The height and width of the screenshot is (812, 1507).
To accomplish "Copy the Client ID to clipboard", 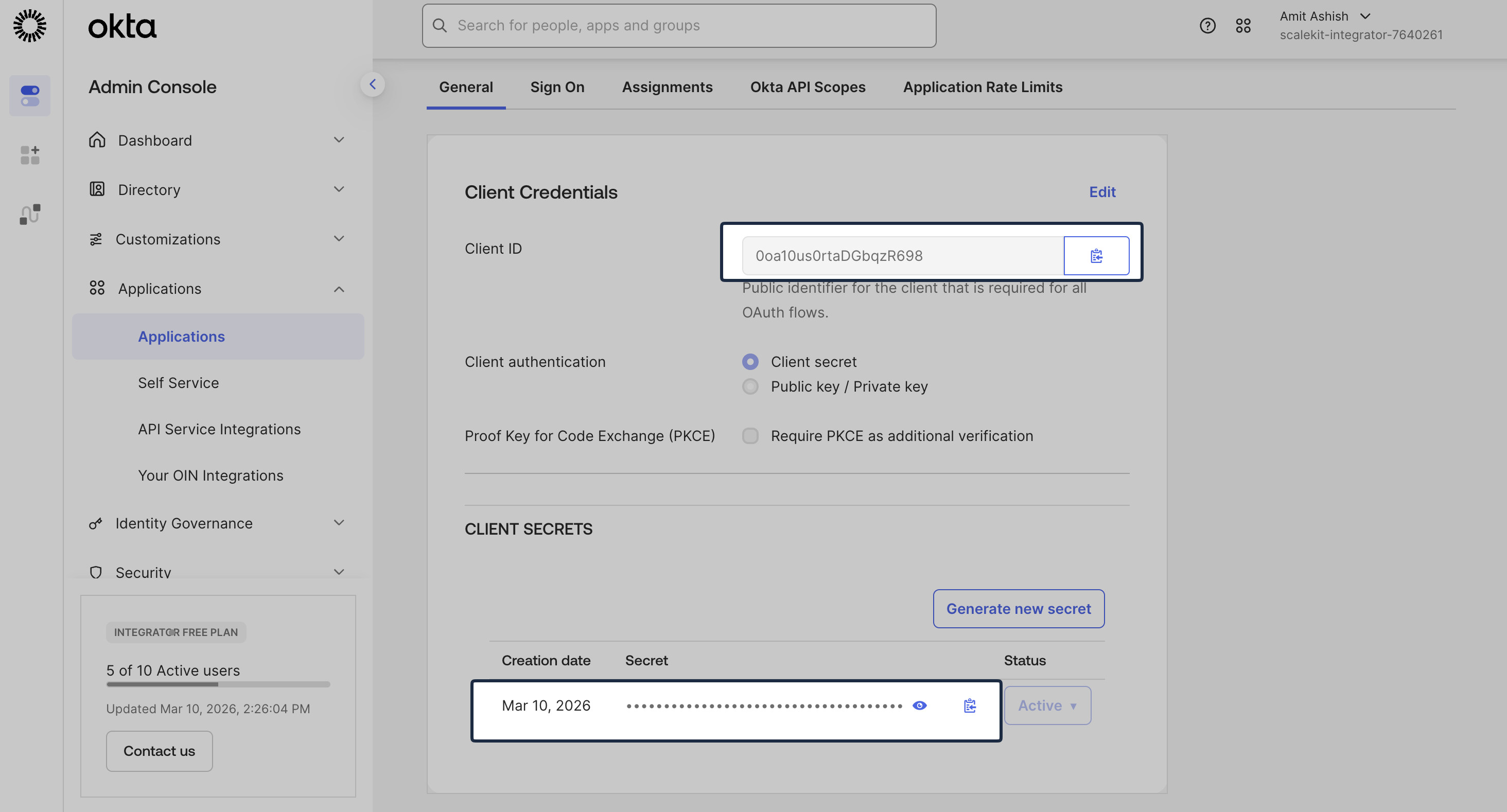I will coord(1096,255).
